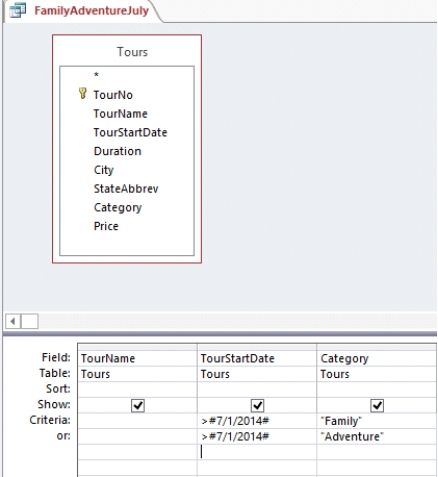Viewport: 438px width, 477px height.
Task: Select TourName in the Tours field list
Action: (x=120, y=114)
